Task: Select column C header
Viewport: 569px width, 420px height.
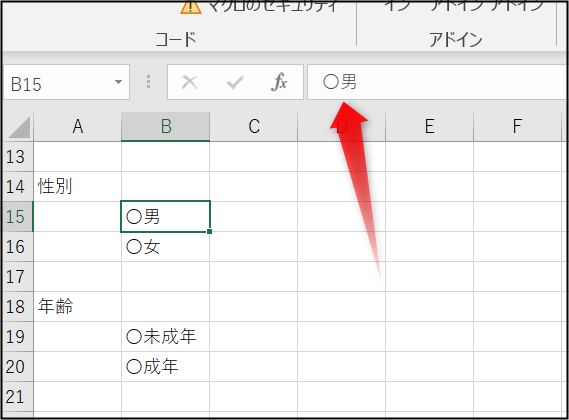Action: coord(254,127)
